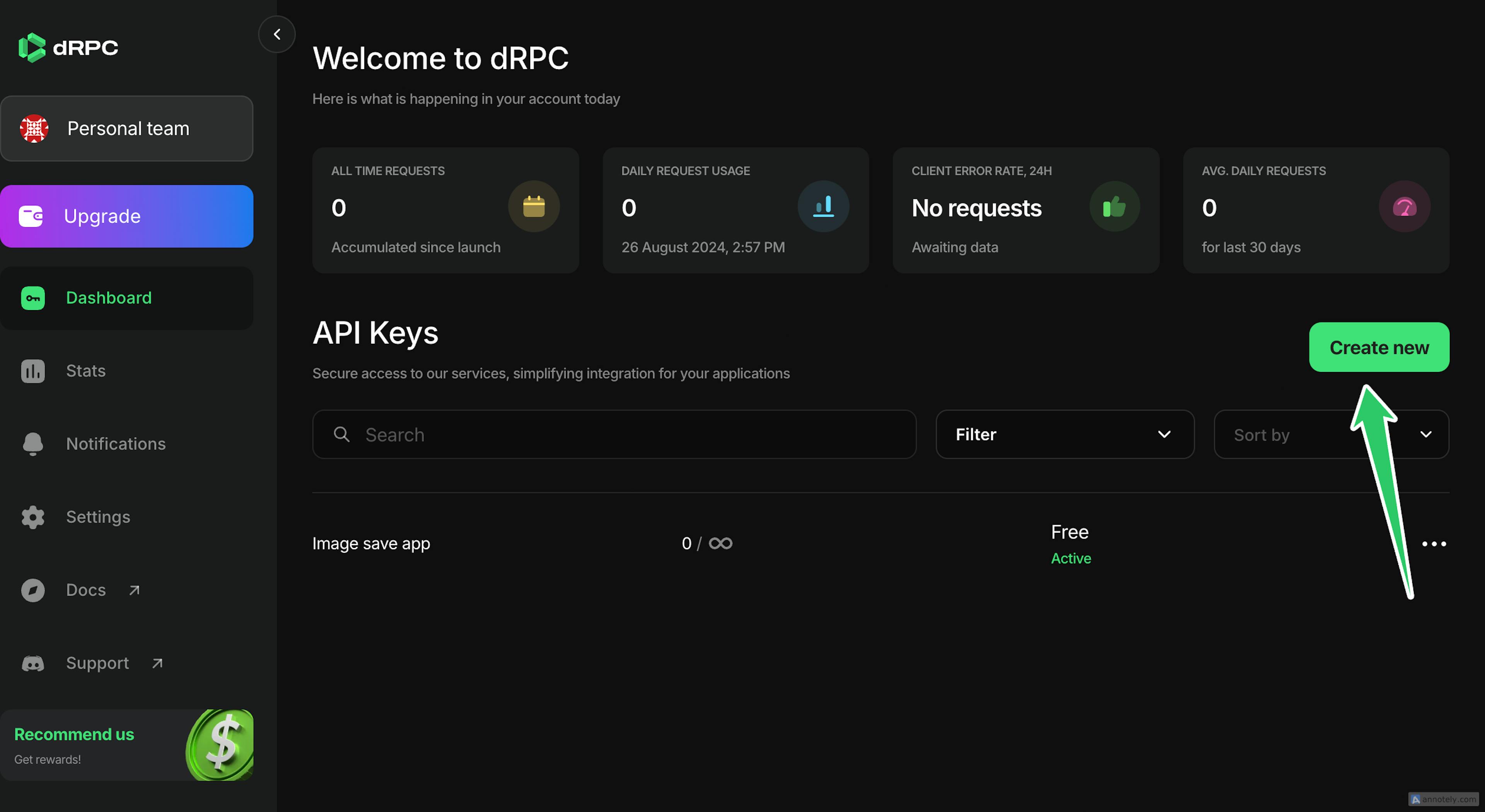Viewport: 1485px width, 812px height.
Task: Click the three-dot menu for Image save app
Action: 1434,543
